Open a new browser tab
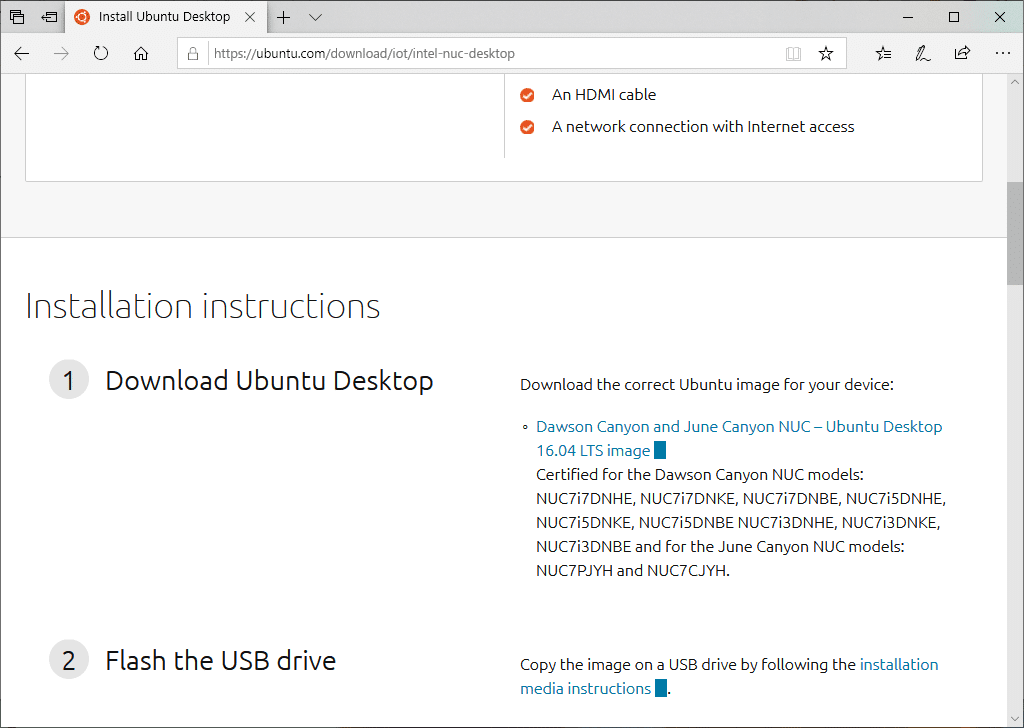This screenshot has height=728, width=1024. (x=283, y=18)
